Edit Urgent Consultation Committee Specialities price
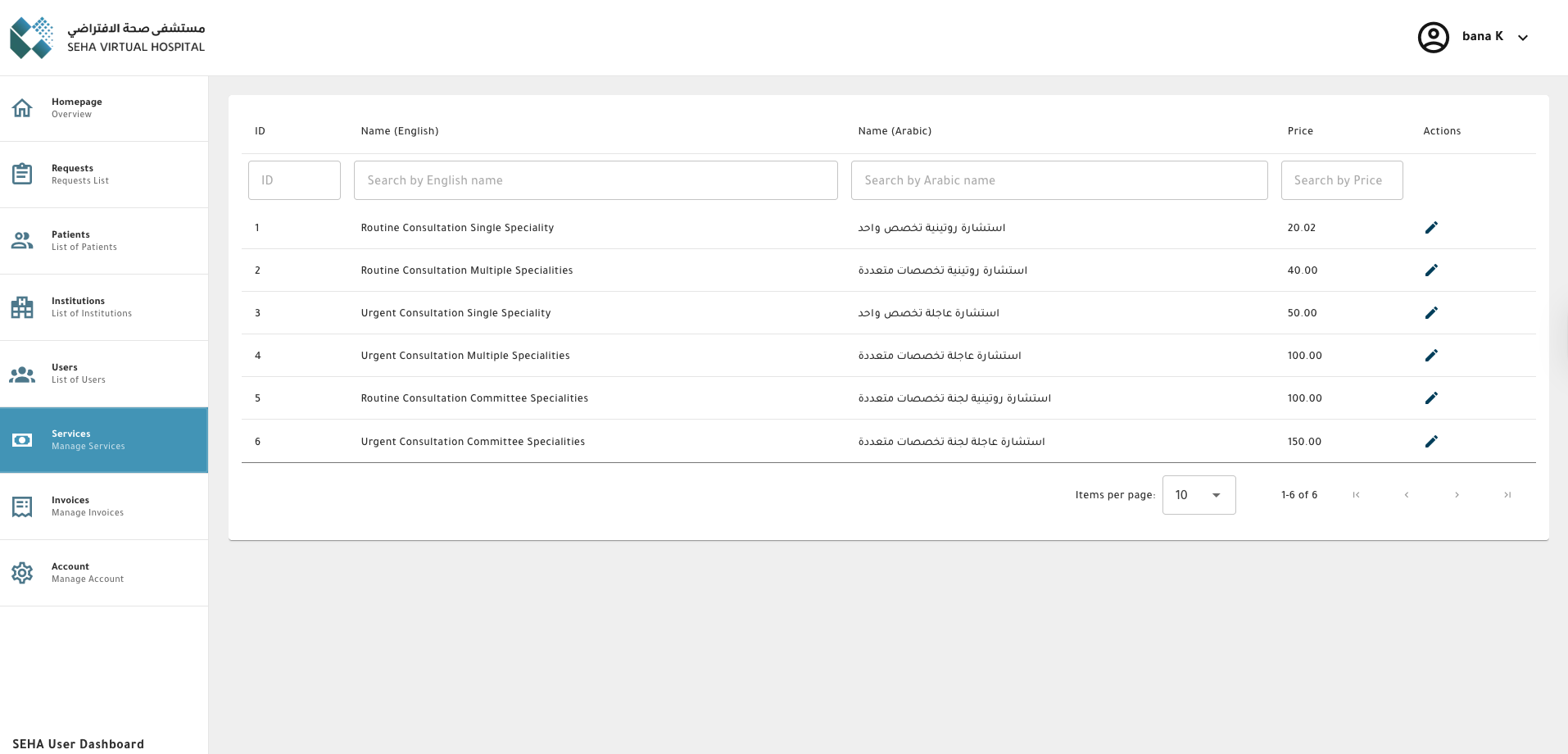 (x=1431, y=441)
